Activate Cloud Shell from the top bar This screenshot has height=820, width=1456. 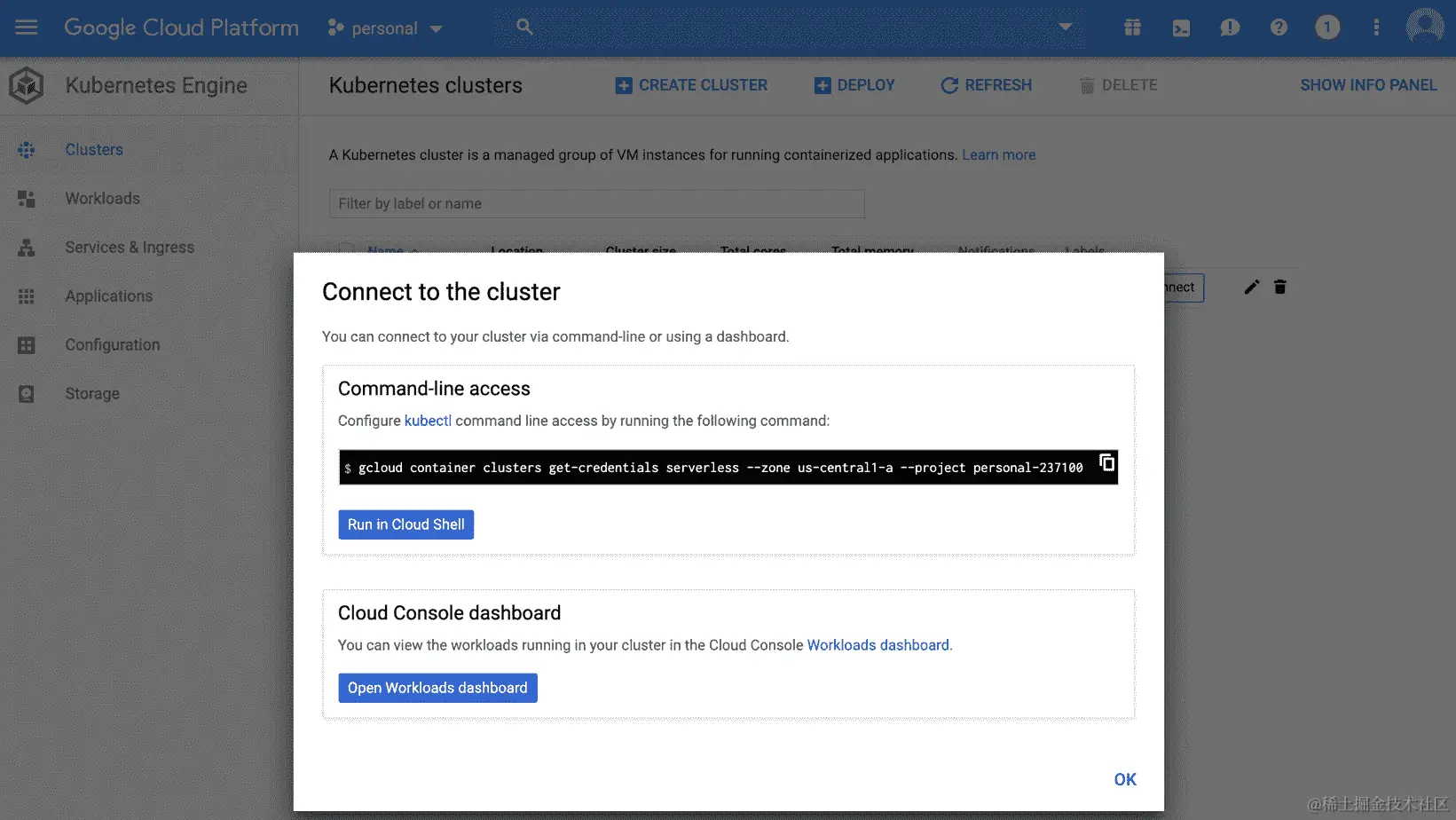(x=1181, y=28)
